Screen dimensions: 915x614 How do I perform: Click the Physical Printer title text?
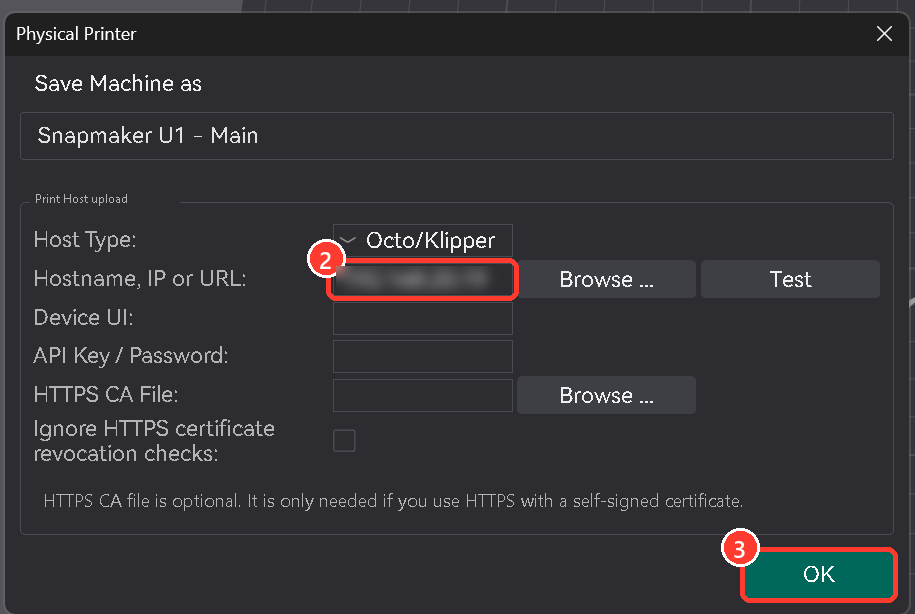click(x=76, y=34)
